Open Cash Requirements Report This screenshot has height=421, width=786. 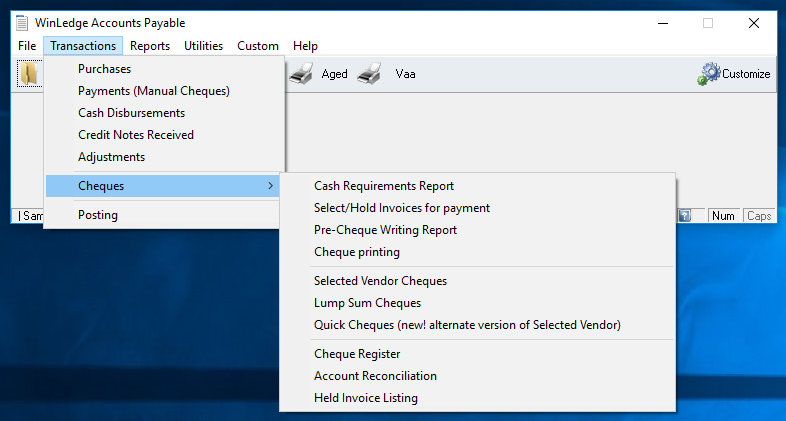pyautogui.click(x=384, y=186)
